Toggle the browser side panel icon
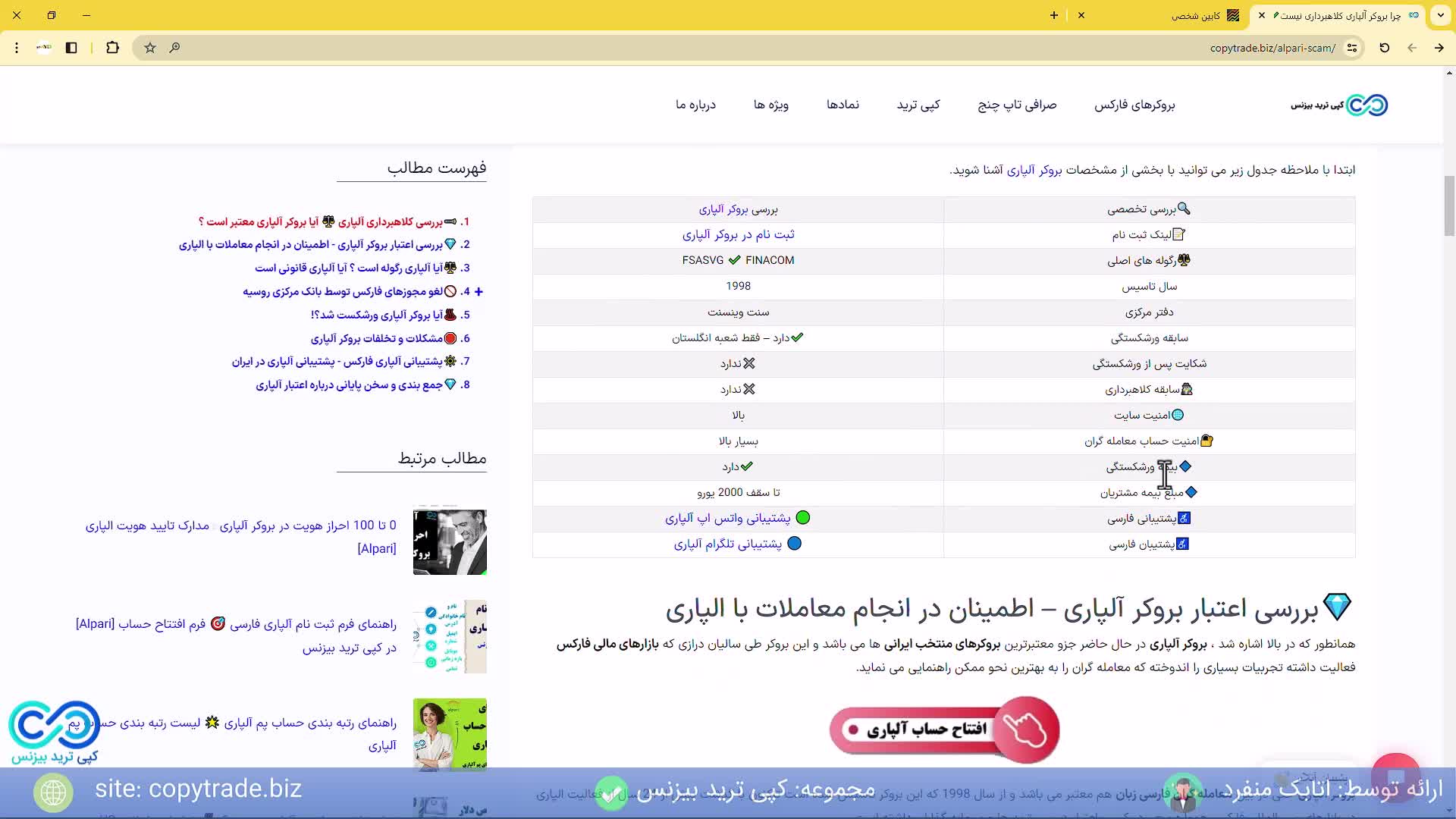 click(x=71, y=48)
